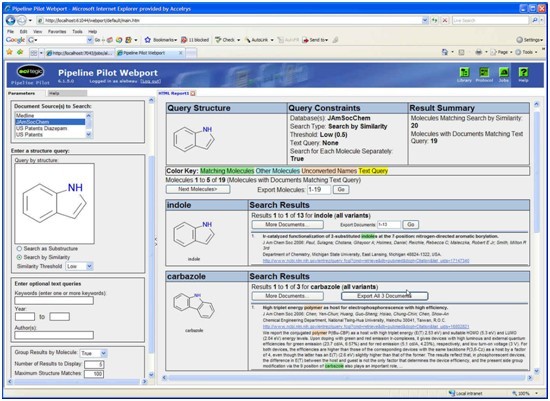Click the browser Forward arrow button
This screenshot has height=401, width=550.
click(x=21, y=20)
